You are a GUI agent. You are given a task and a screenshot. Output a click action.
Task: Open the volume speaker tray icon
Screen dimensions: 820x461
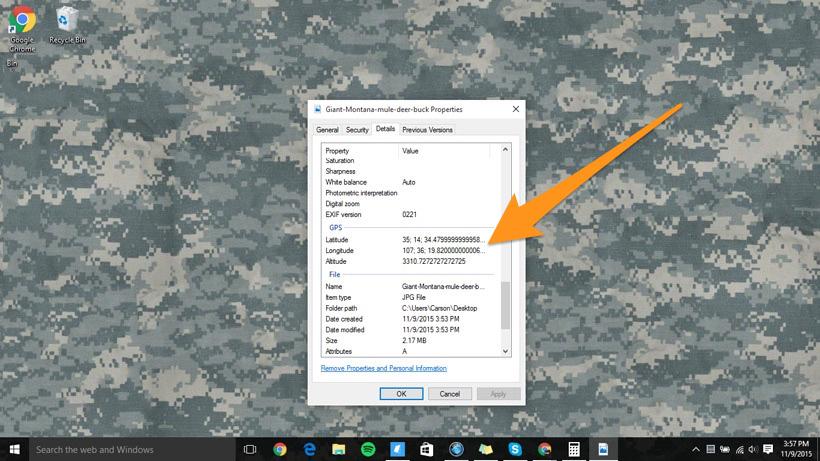tap(753, 450)
